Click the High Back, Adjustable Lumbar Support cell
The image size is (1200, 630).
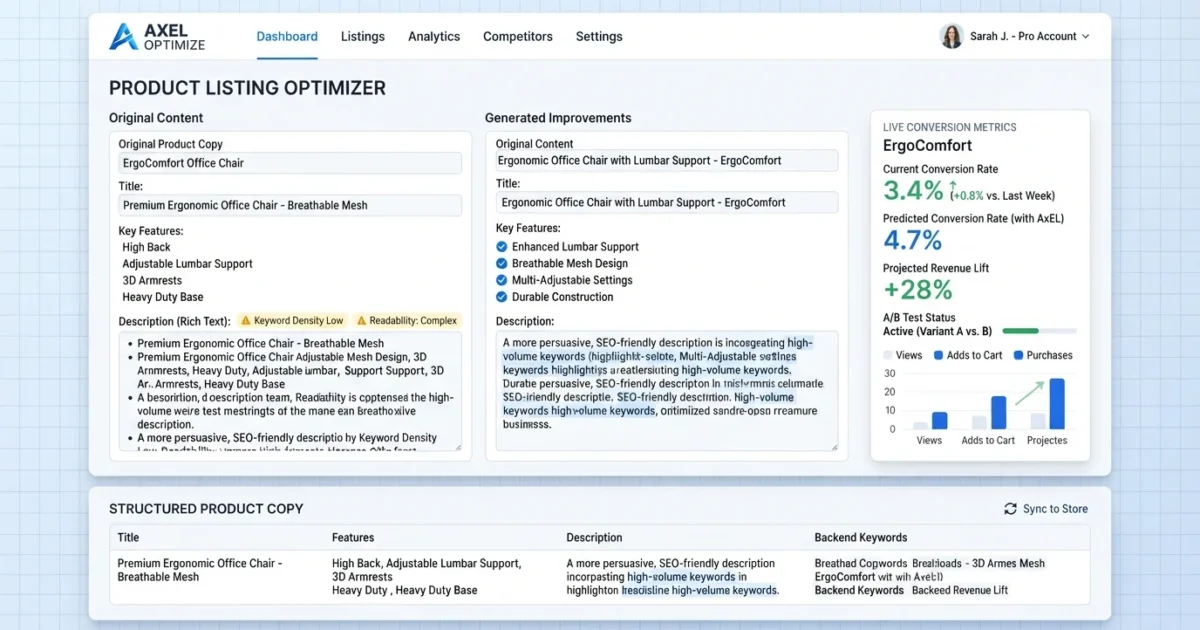coord(426,577)
